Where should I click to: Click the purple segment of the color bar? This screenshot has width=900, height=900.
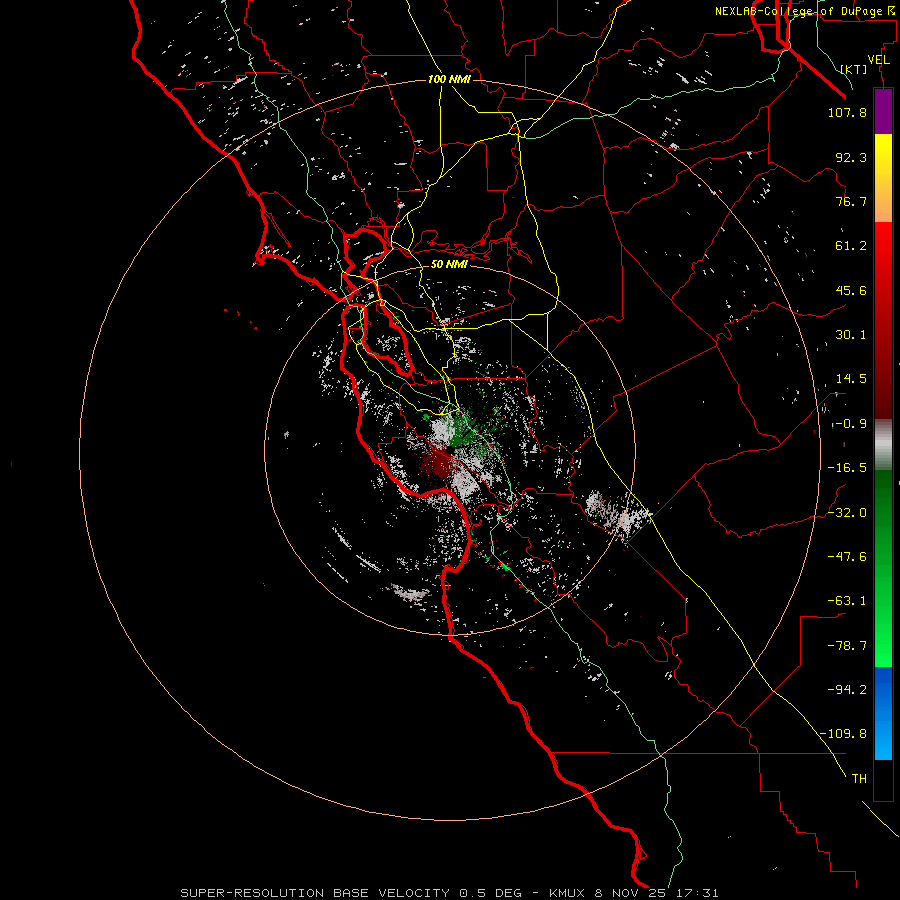coord(883,111)
